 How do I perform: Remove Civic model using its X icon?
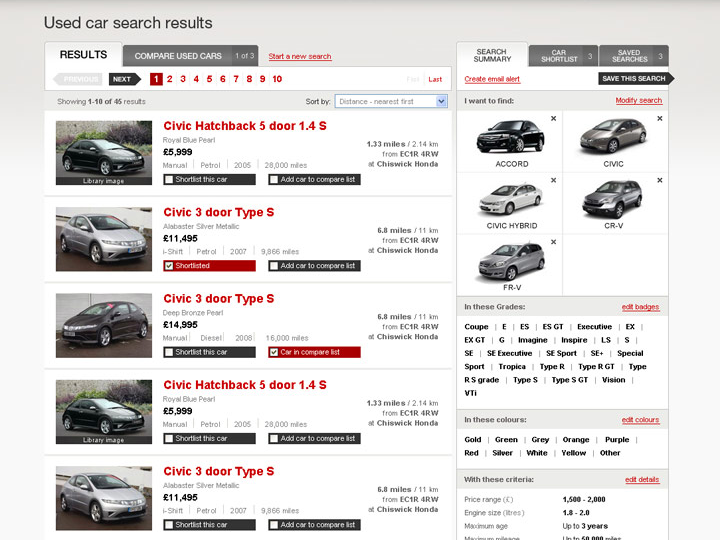coord(659,118)
